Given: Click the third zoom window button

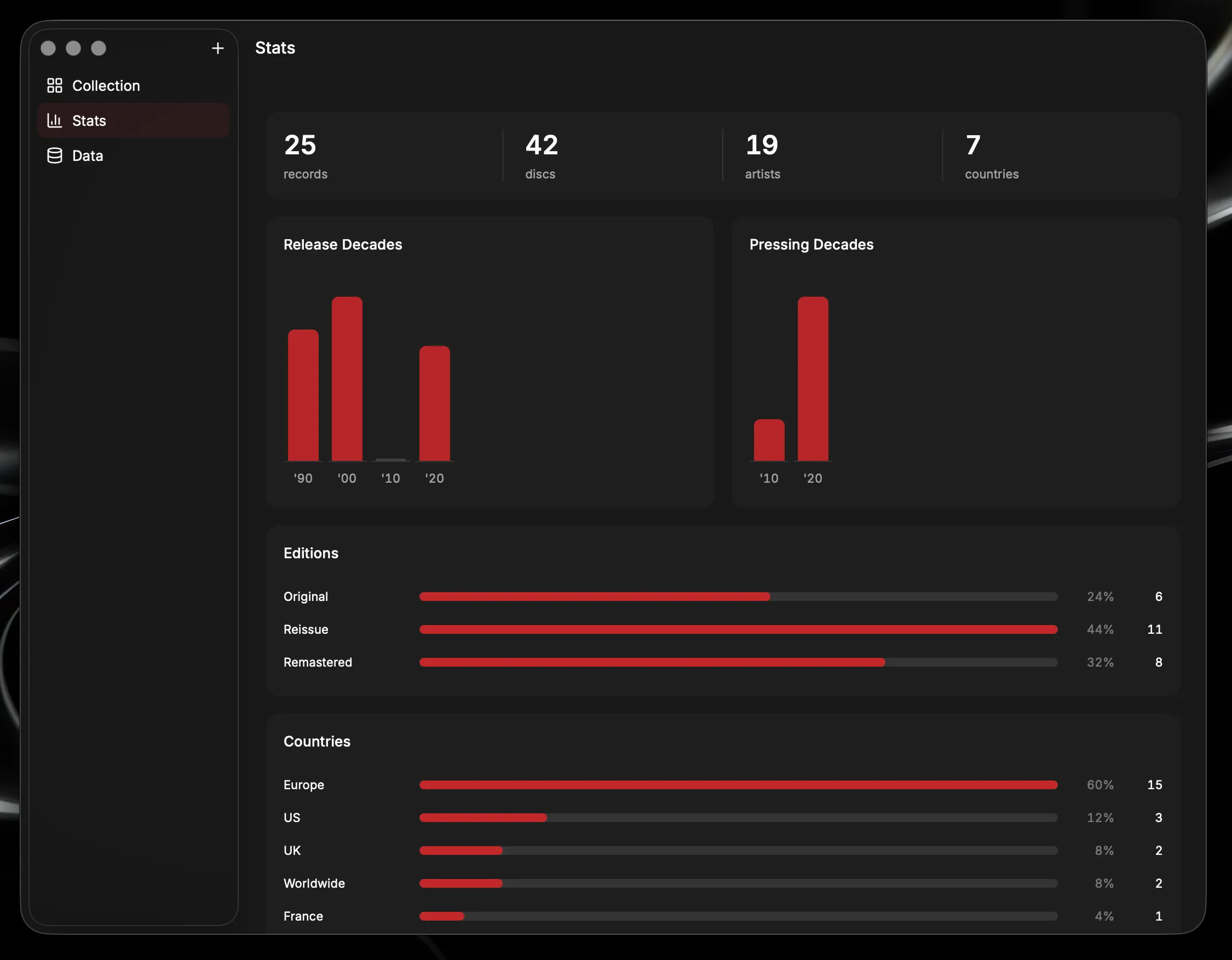Looking at the screenshot, I should point(99,49).
